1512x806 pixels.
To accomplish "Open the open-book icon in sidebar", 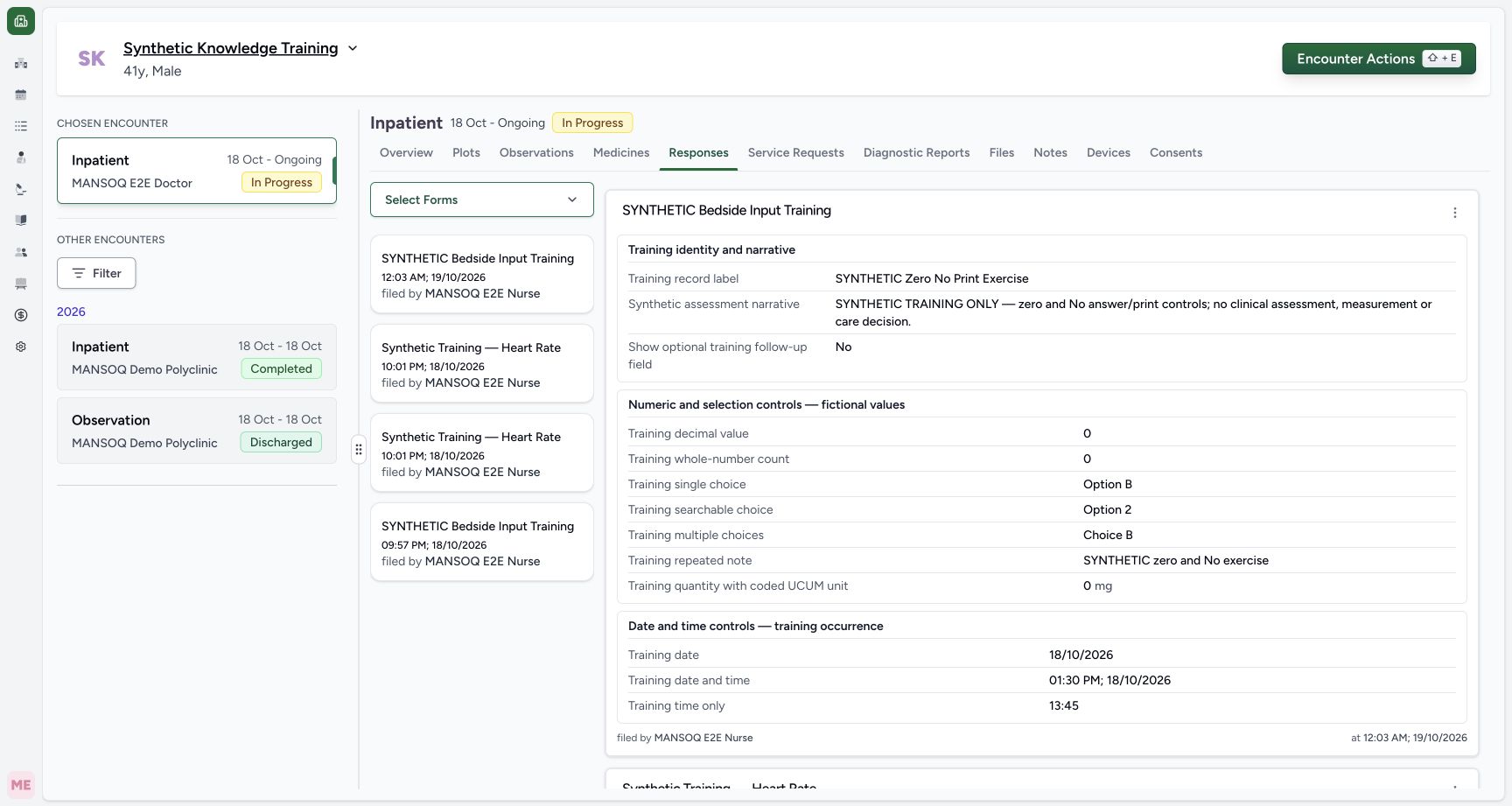I will tap(21, 221).
